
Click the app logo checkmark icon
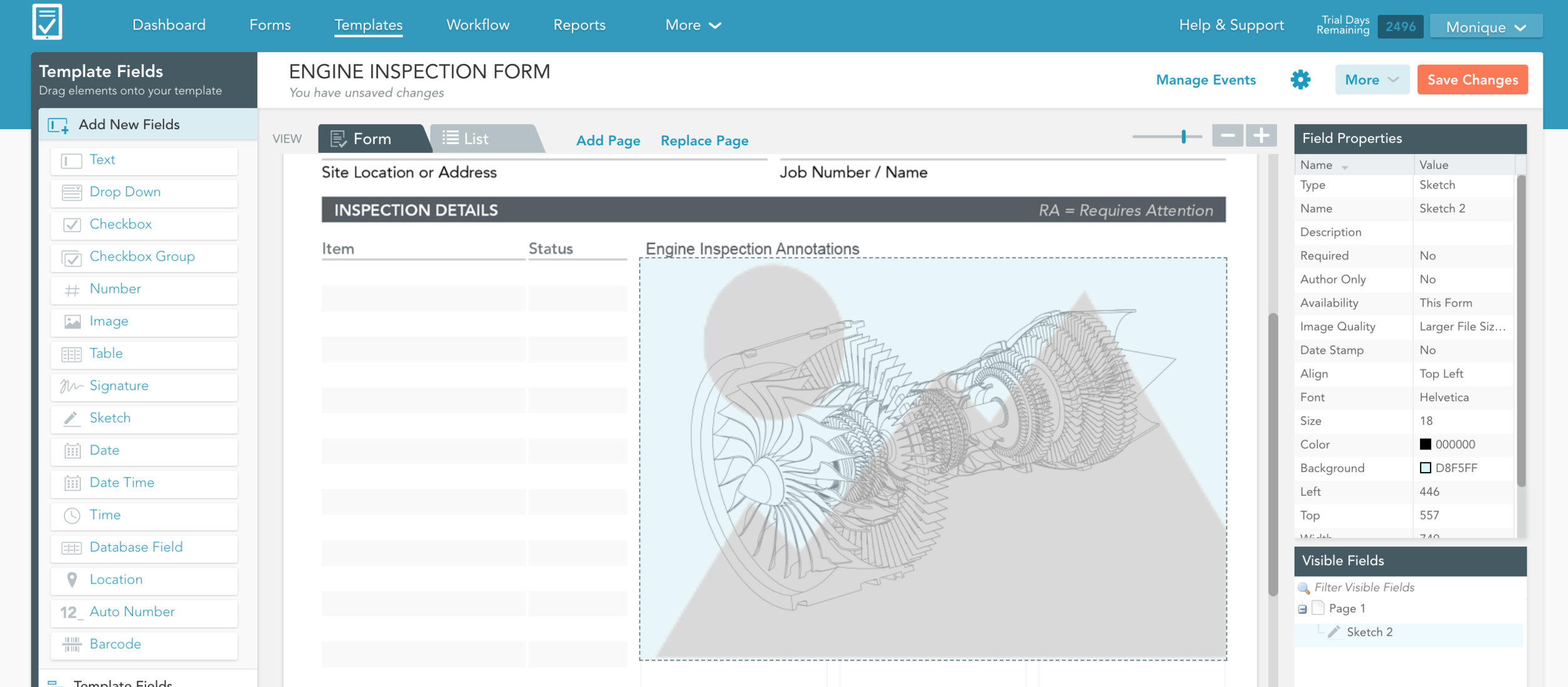point(47,22)
